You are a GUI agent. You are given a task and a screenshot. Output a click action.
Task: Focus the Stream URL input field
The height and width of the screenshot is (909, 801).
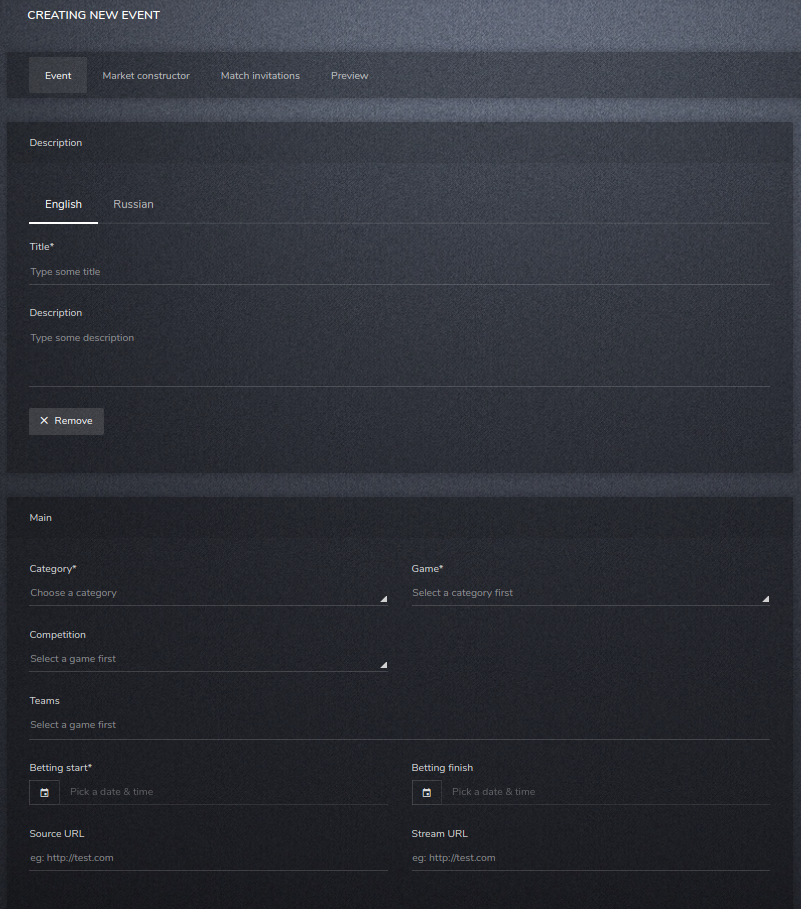coord(591,858)
